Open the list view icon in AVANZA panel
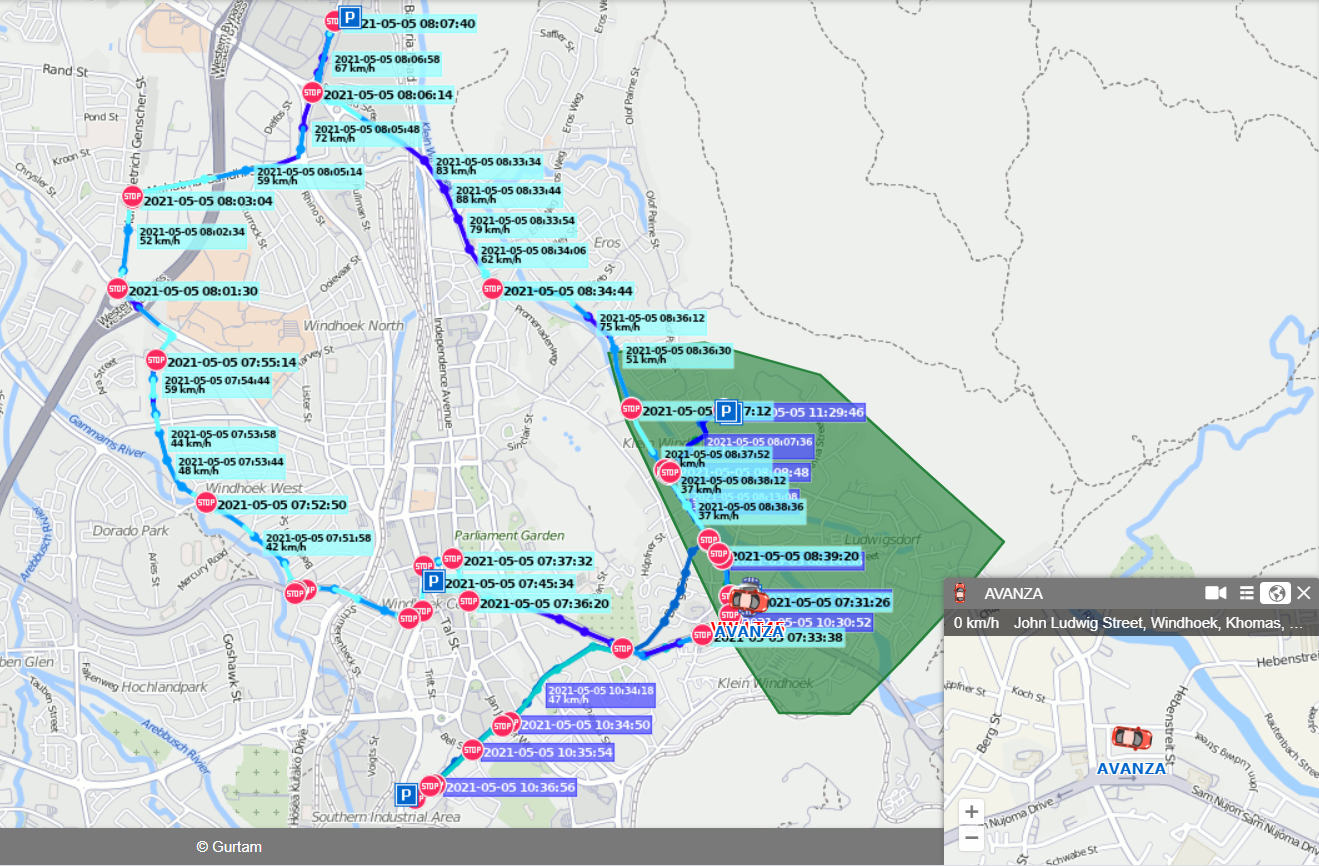The image size is (1319, 866). pyautogui.click(x=1246, y=593)
